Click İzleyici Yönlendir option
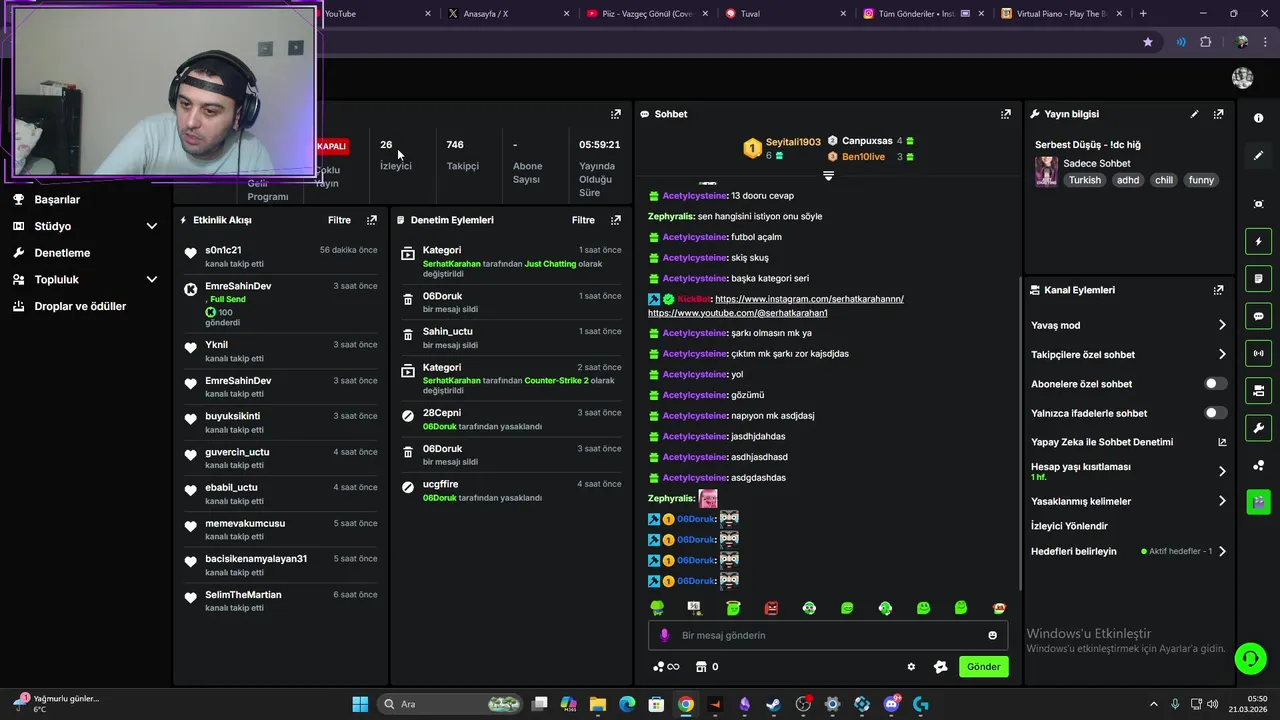 tap(1069, 526)
